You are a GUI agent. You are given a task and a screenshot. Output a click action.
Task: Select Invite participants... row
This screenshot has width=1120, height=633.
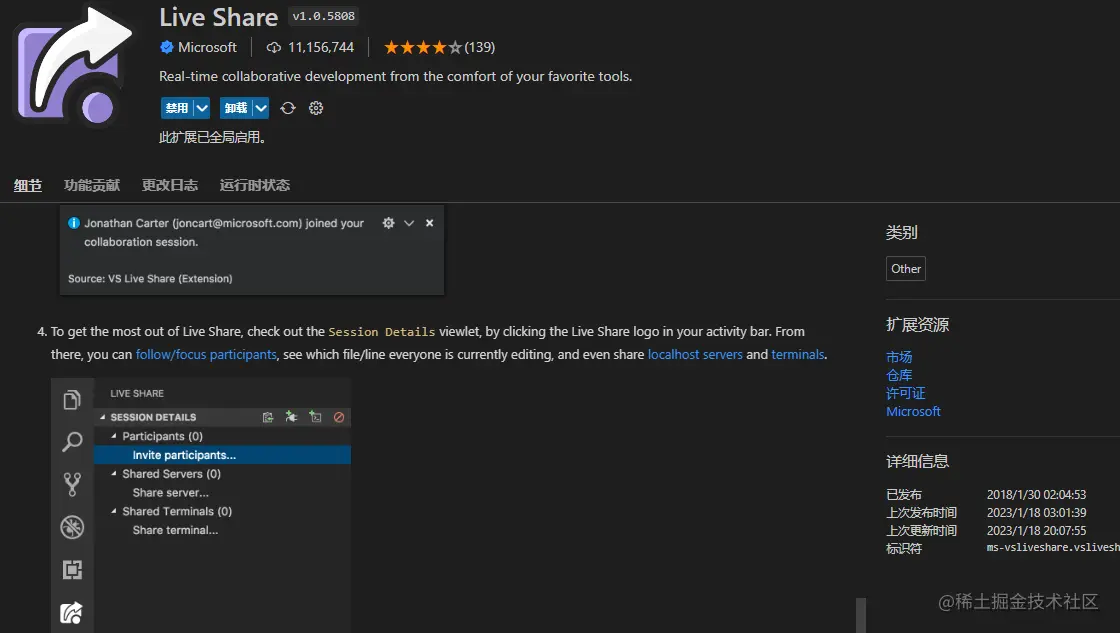pos(222,455)
